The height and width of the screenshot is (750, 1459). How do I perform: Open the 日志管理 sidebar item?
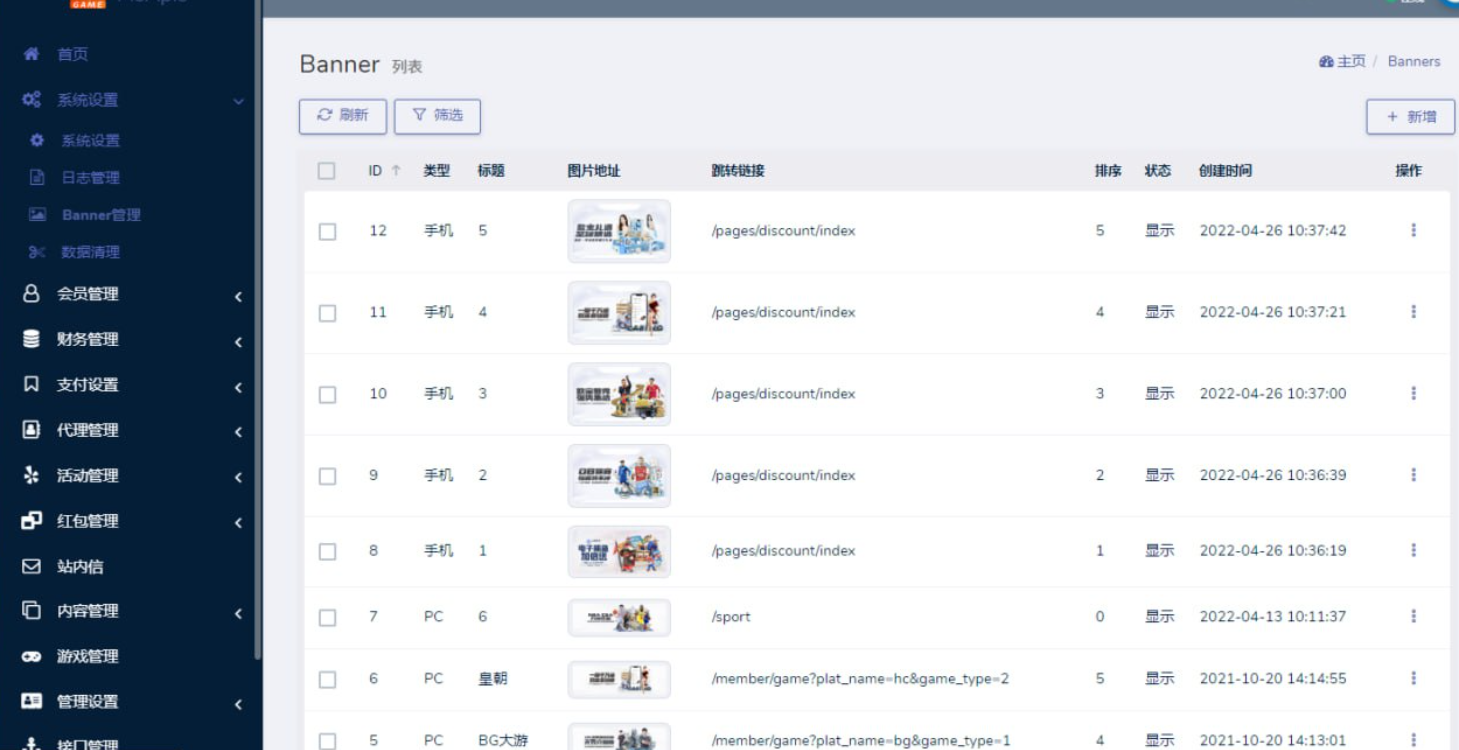(90, 178)
